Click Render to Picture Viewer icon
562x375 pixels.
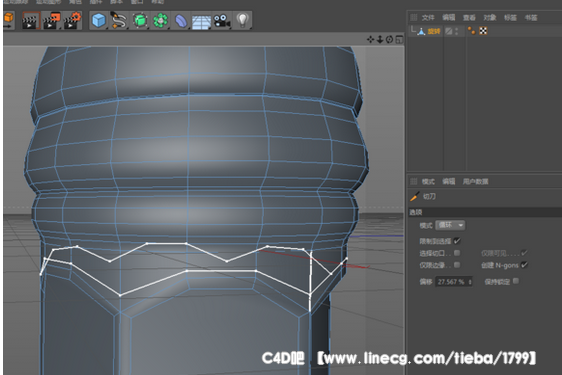(52, 21)
